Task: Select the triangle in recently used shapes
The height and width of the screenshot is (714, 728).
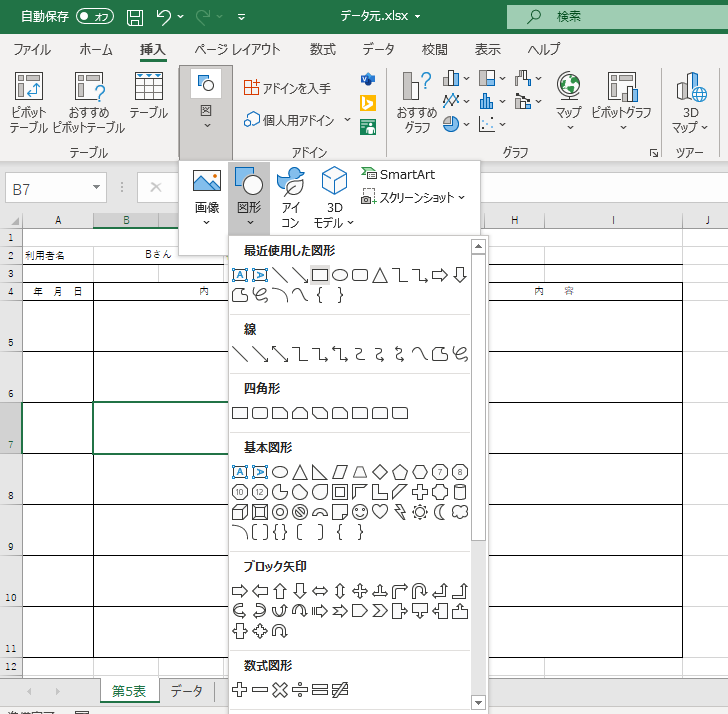Action: click(x=380, y=275)
